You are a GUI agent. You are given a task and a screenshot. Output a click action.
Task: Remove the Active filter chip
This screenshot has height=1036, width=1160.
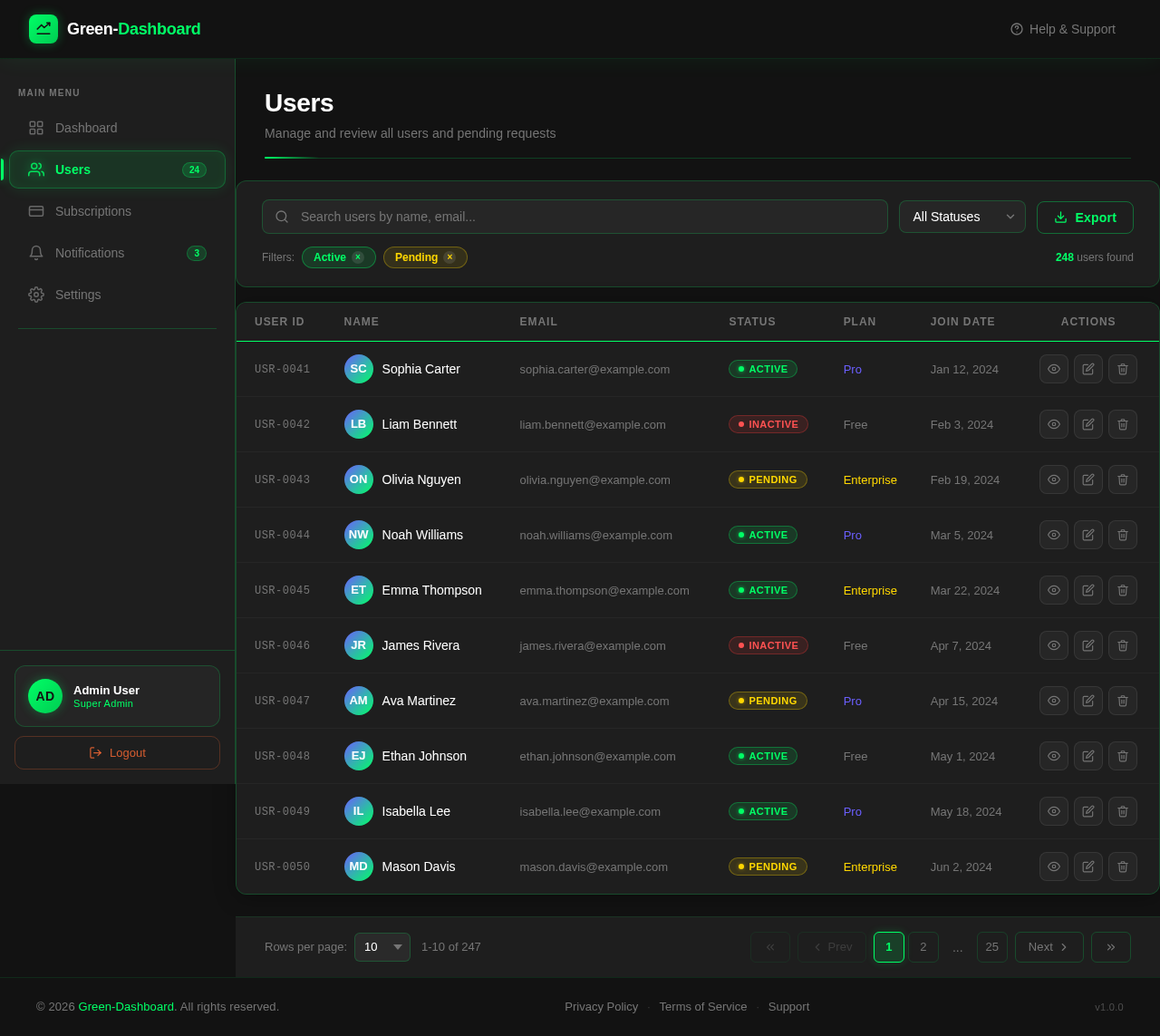358,257
